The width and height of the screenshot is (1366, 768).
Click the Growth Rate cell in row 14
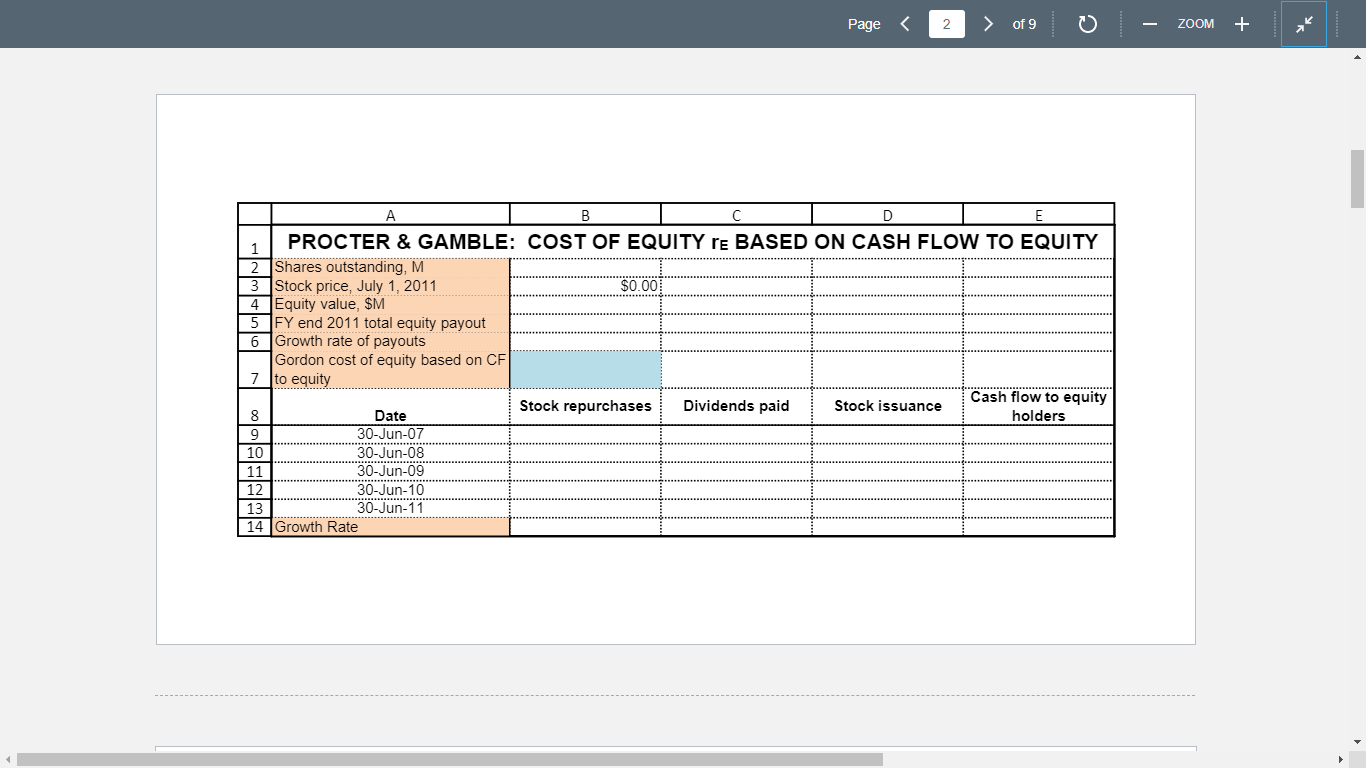coord(390,526)
